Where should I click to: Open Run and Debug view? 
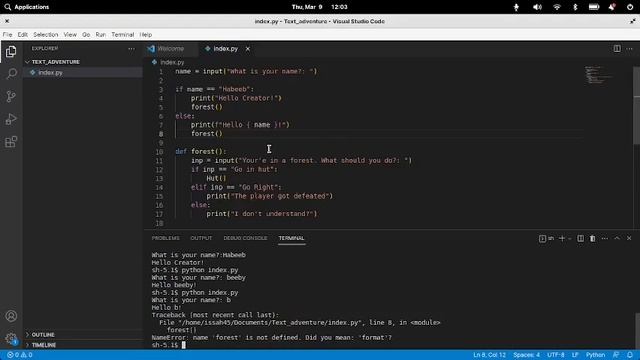pyautogui.click(x=11, y=119)
